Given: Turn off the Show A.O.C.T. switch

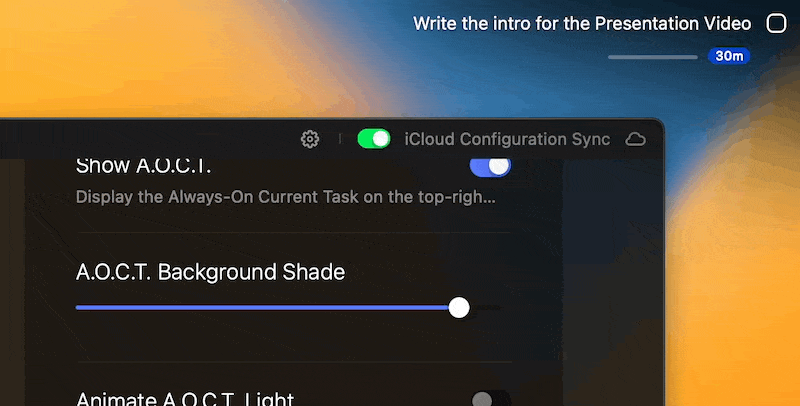Looking at the screenshot, I should tap(490, 165).
